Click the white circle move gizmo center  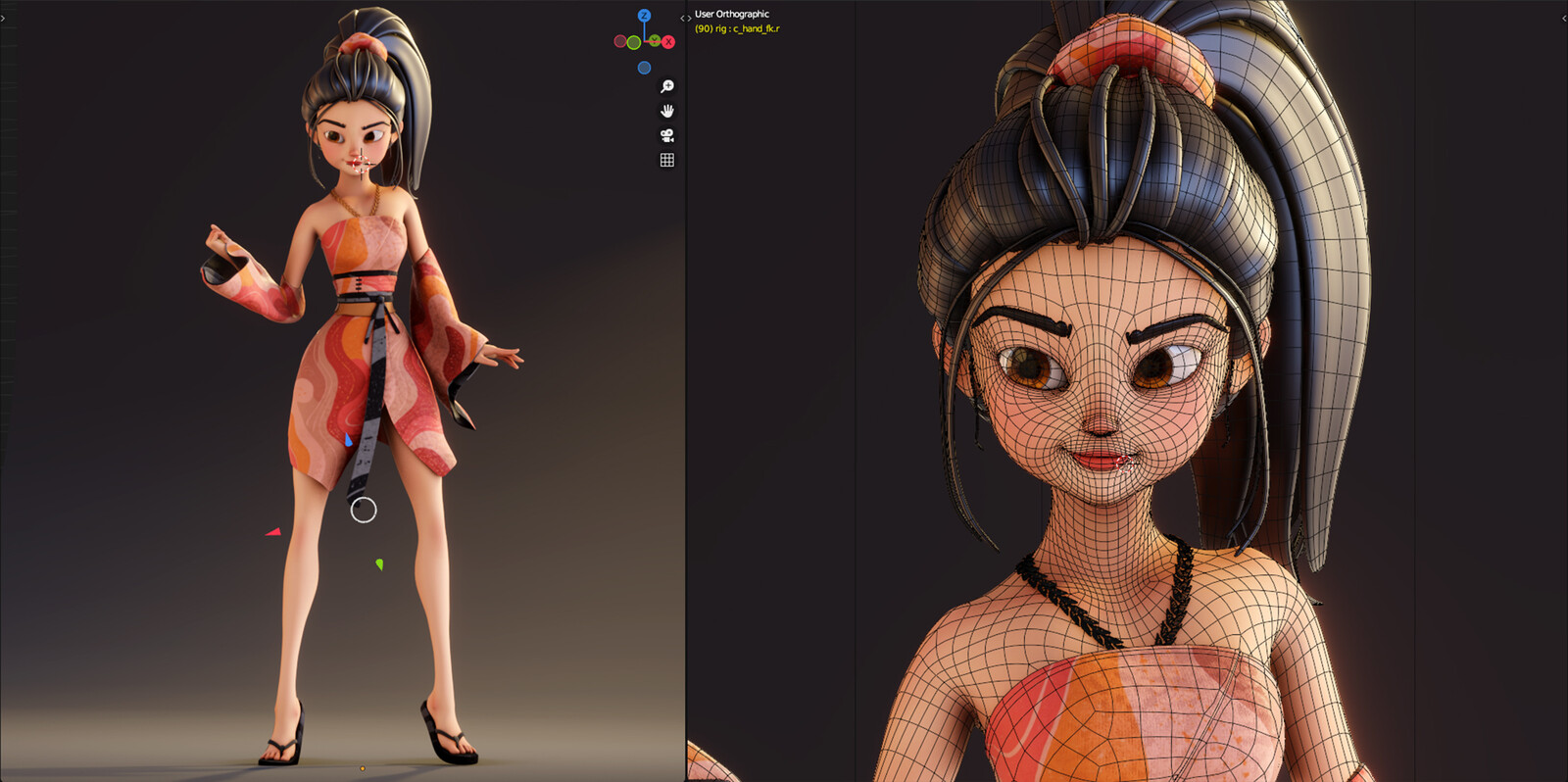[x=364, y=510]
